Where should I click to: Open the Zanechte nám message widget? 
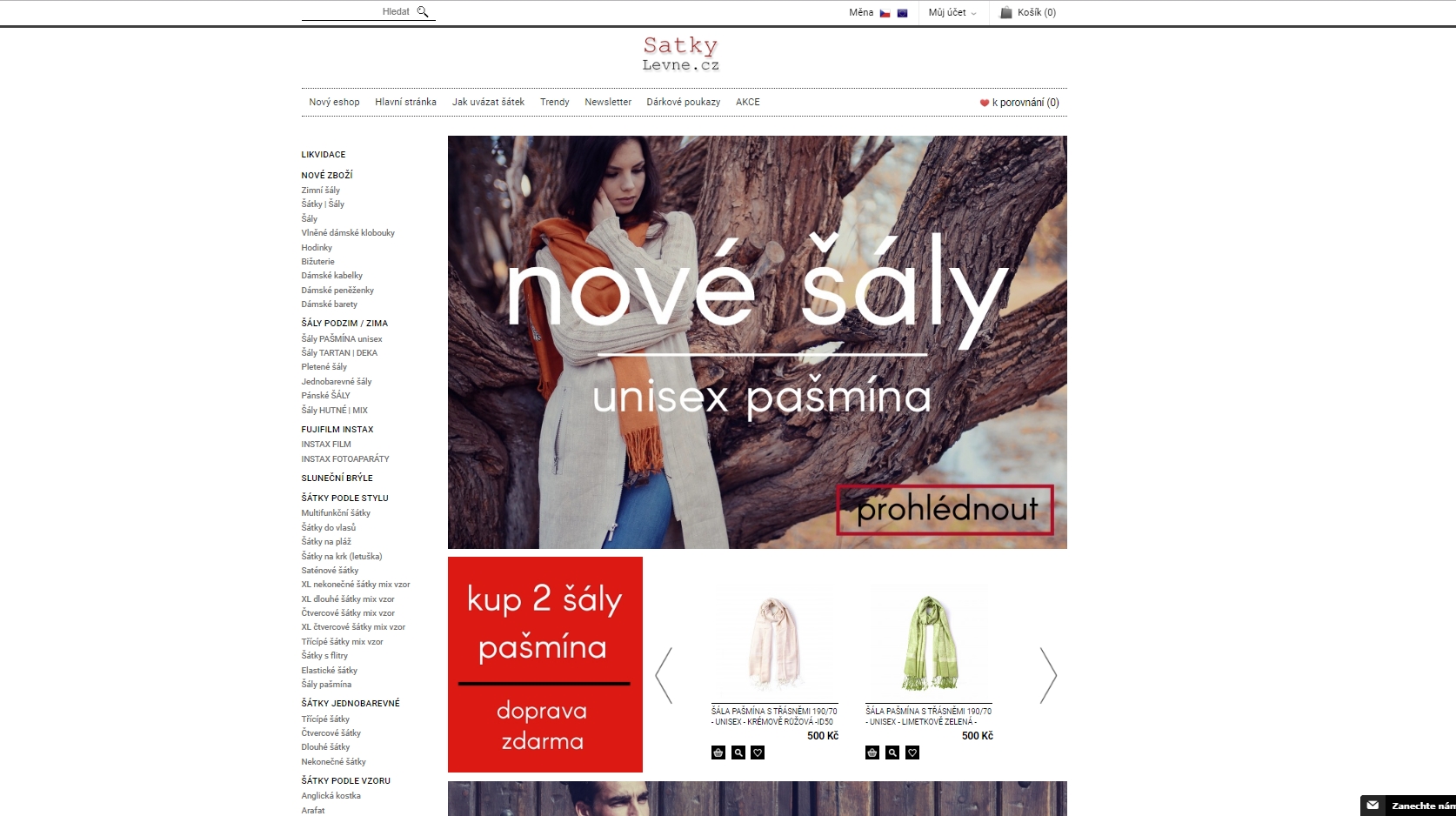tap(1408, 806)
